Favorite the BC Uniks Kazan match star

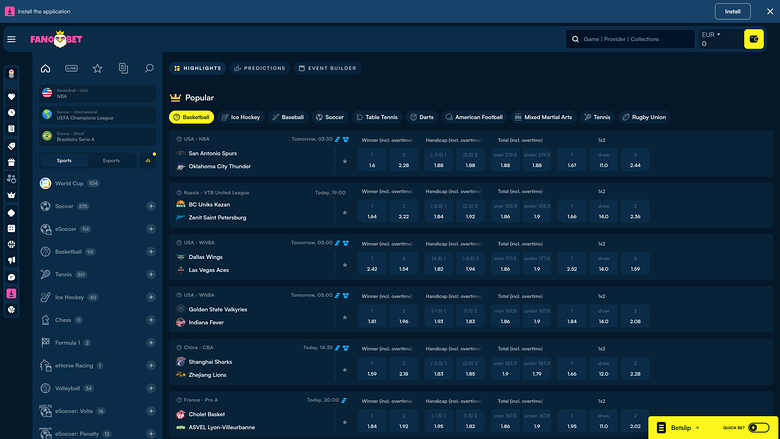[345, 213]
